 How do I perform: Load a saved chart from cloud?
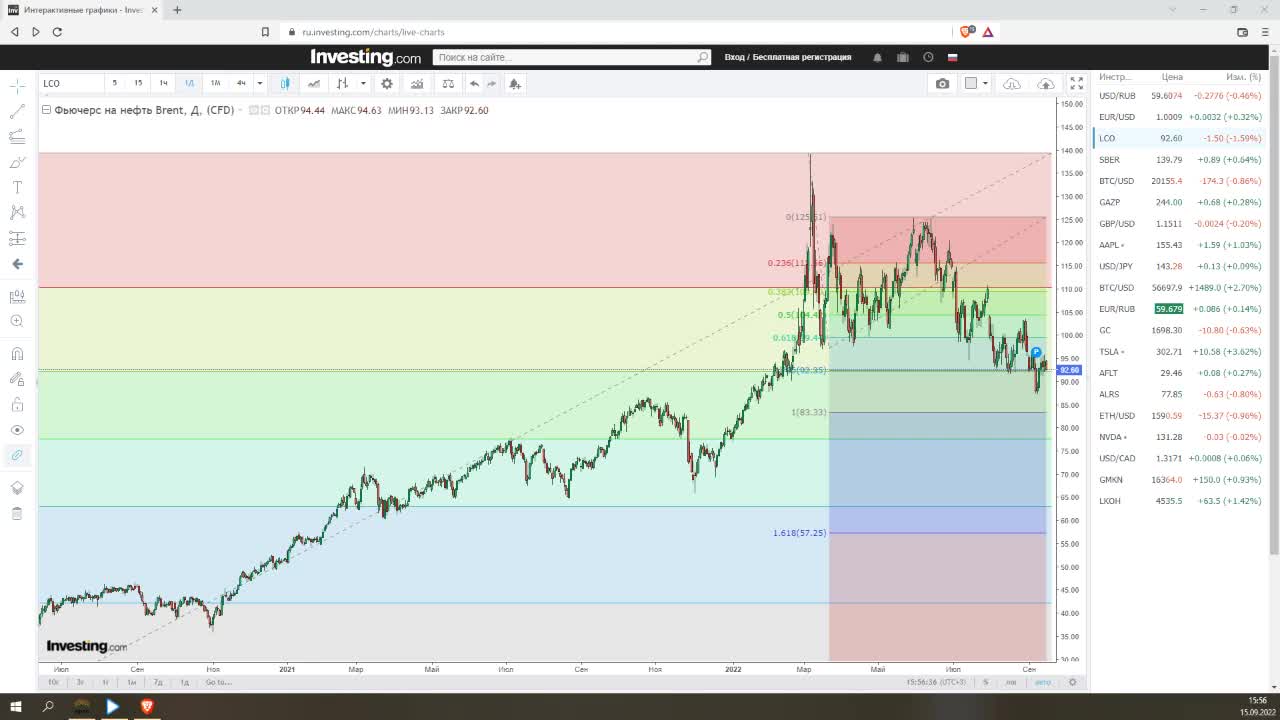(1012, 83)
